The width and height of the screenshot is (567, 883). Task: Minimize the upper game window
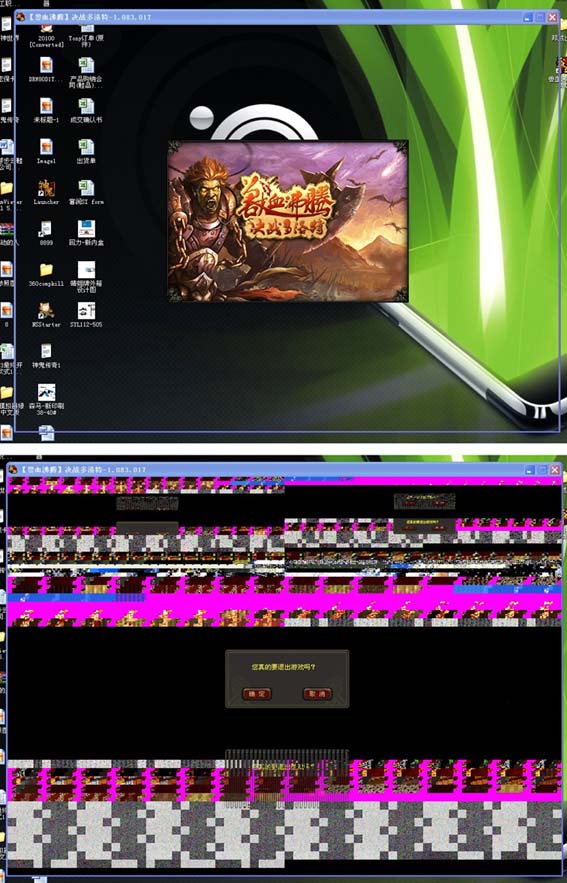(528, 17)
